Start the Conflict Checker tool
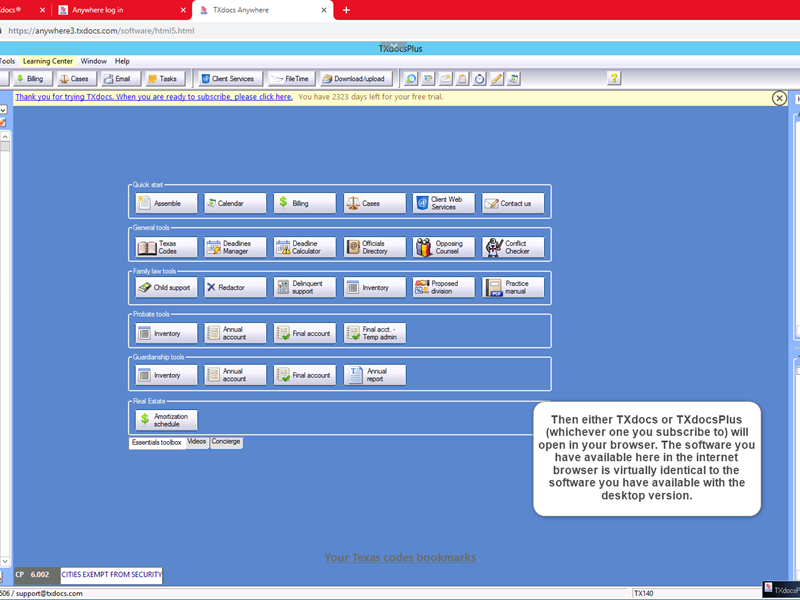The image size is (800, 600). 513,247
